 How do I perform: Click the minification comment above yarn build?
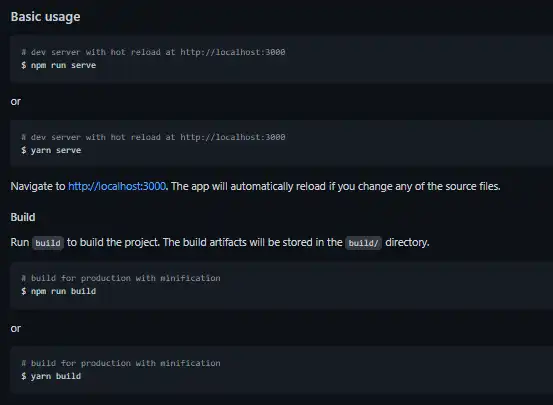[x=121, y=363]
